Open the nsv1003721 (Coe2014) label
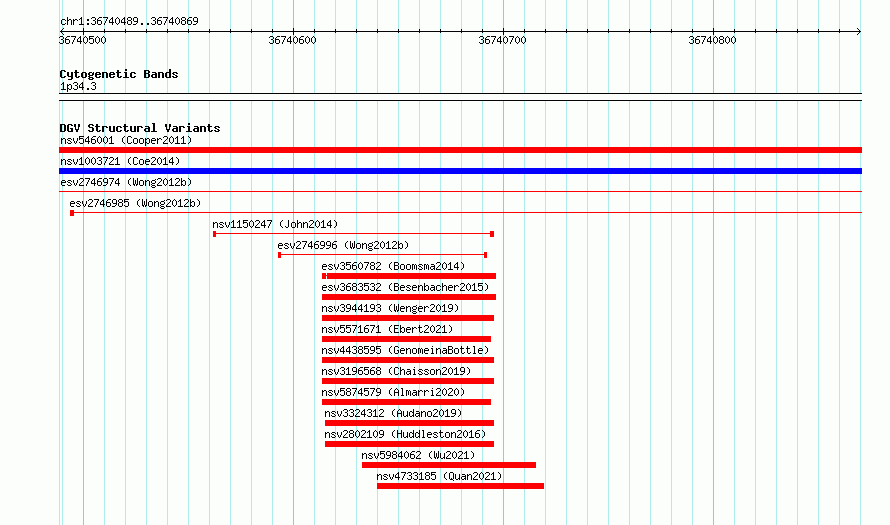Screen dimensions: 890x525 (x=120, y=161)
